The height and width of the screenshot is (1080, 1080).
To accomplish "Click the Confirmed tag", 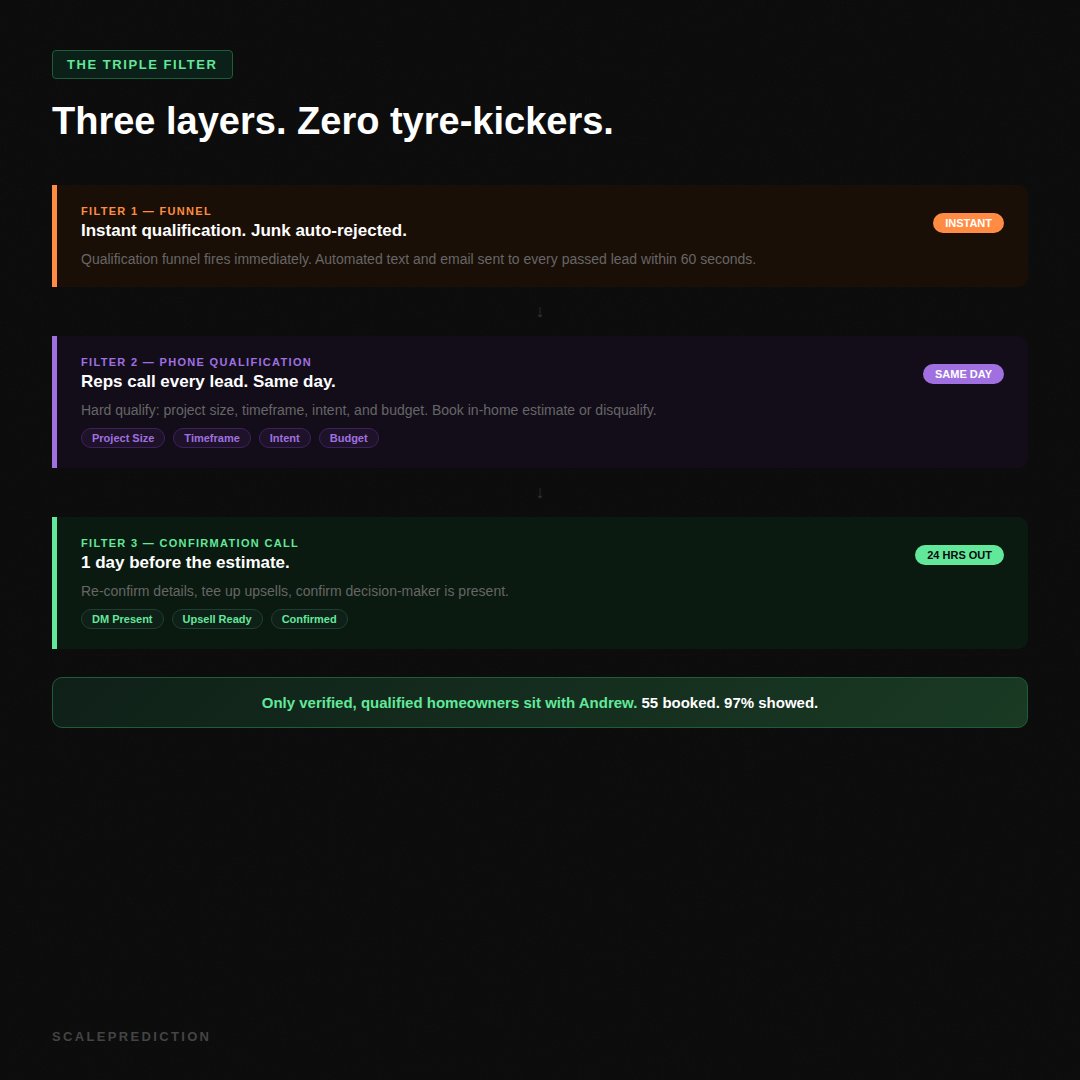I will 309,619.
